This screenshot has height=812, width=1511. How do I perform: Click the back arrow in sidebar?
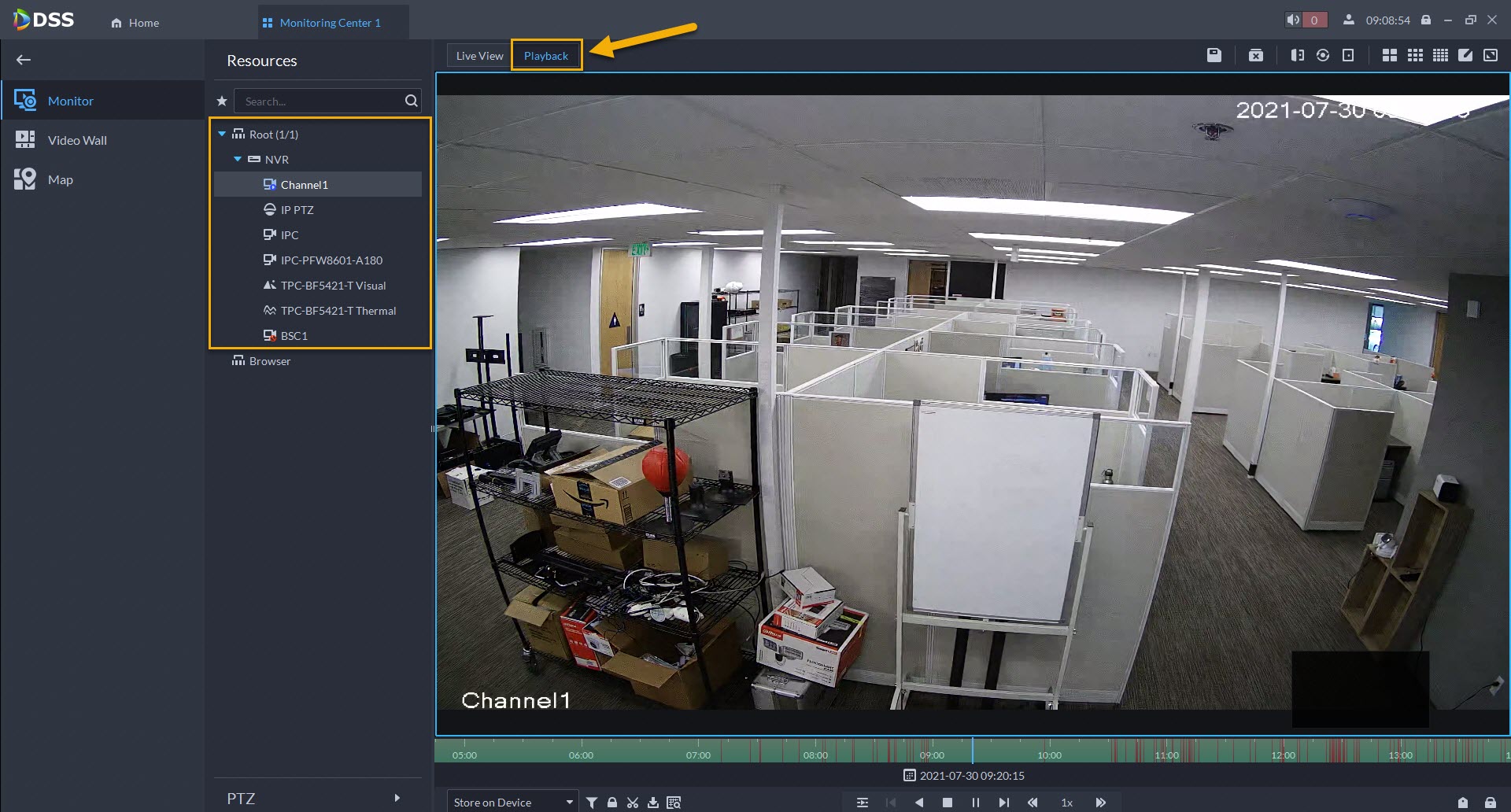[x=24, y=60]
